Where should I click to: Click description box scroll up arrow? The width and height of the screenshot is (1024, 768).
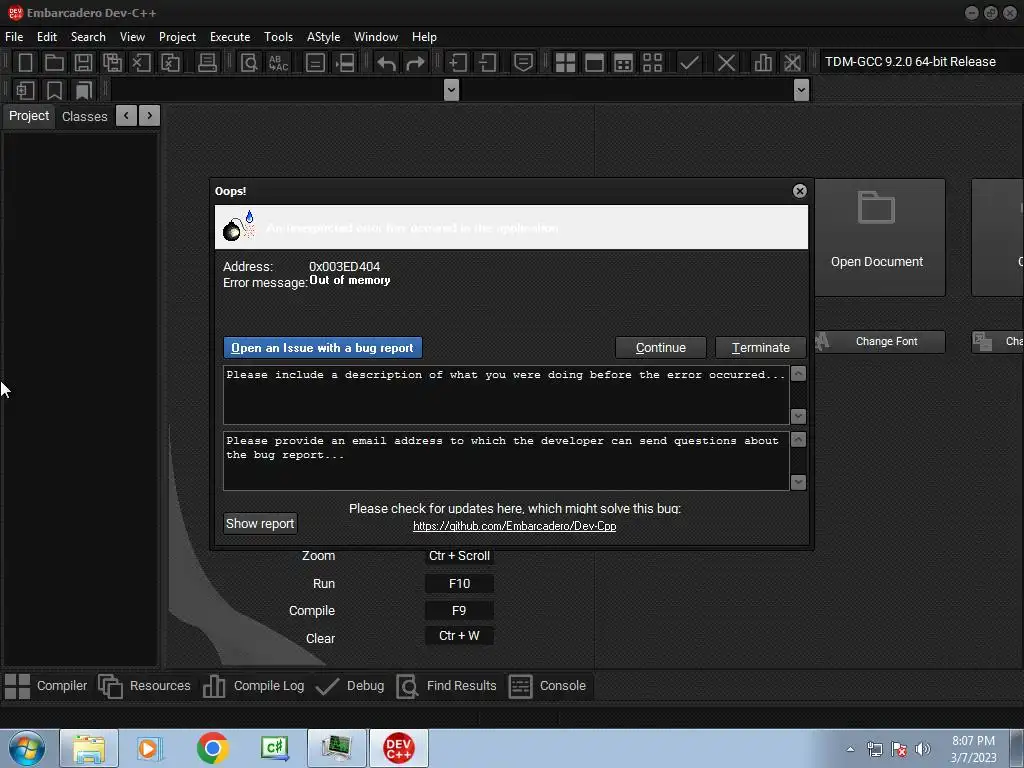798,374
